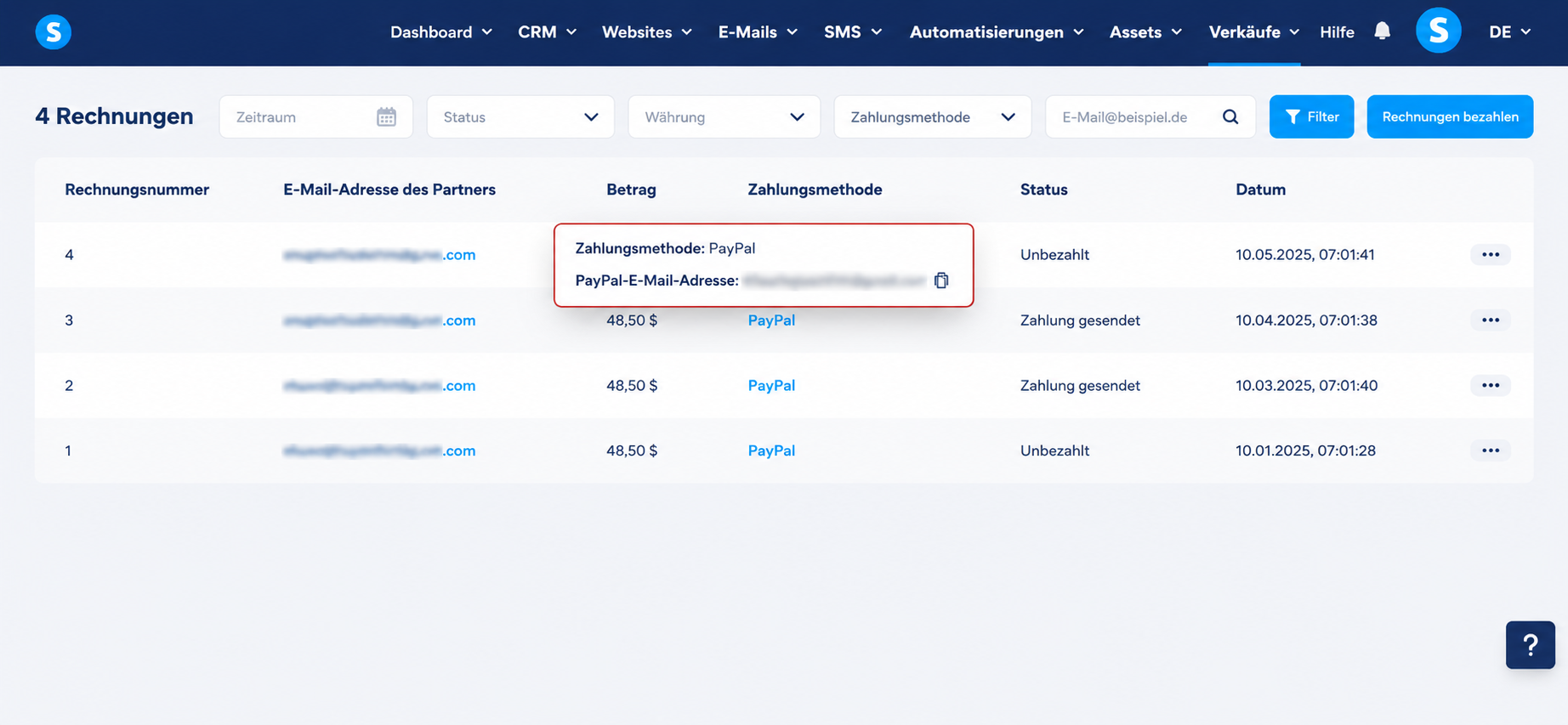This screenshot has height=725, width=1568.
Task: Click the Zahlungsmethode column header
Action: [815, 190]
